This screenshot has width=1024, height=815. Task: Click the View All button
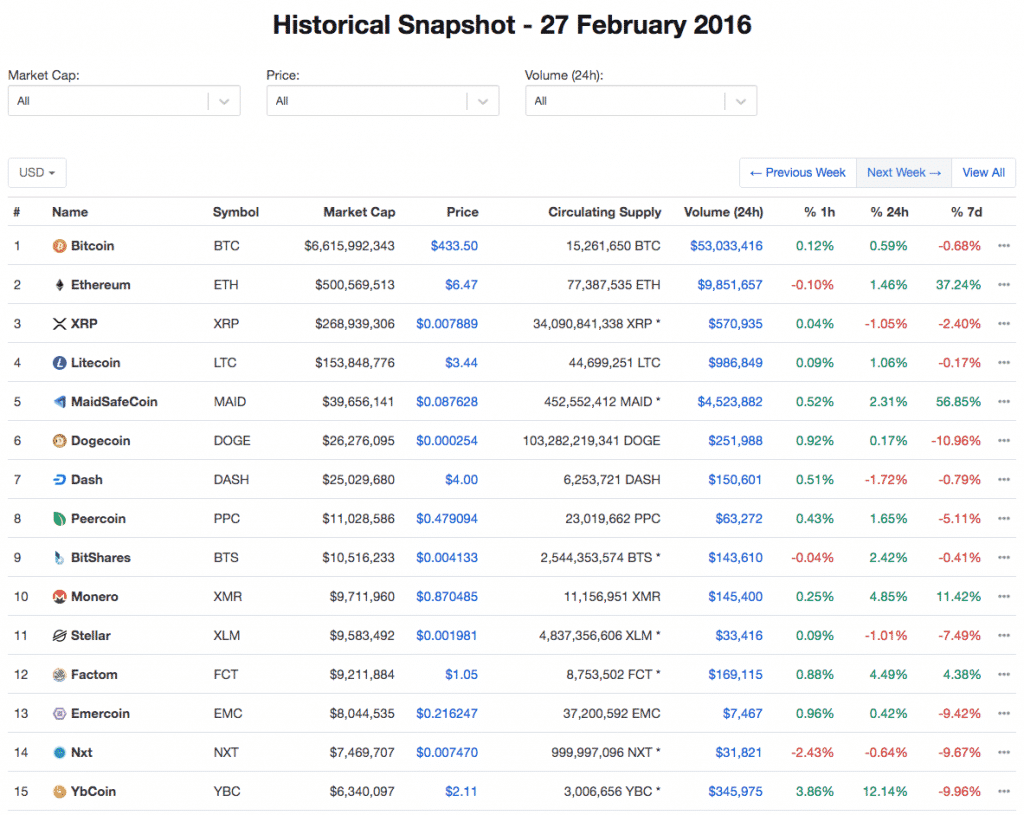(983, 173)
